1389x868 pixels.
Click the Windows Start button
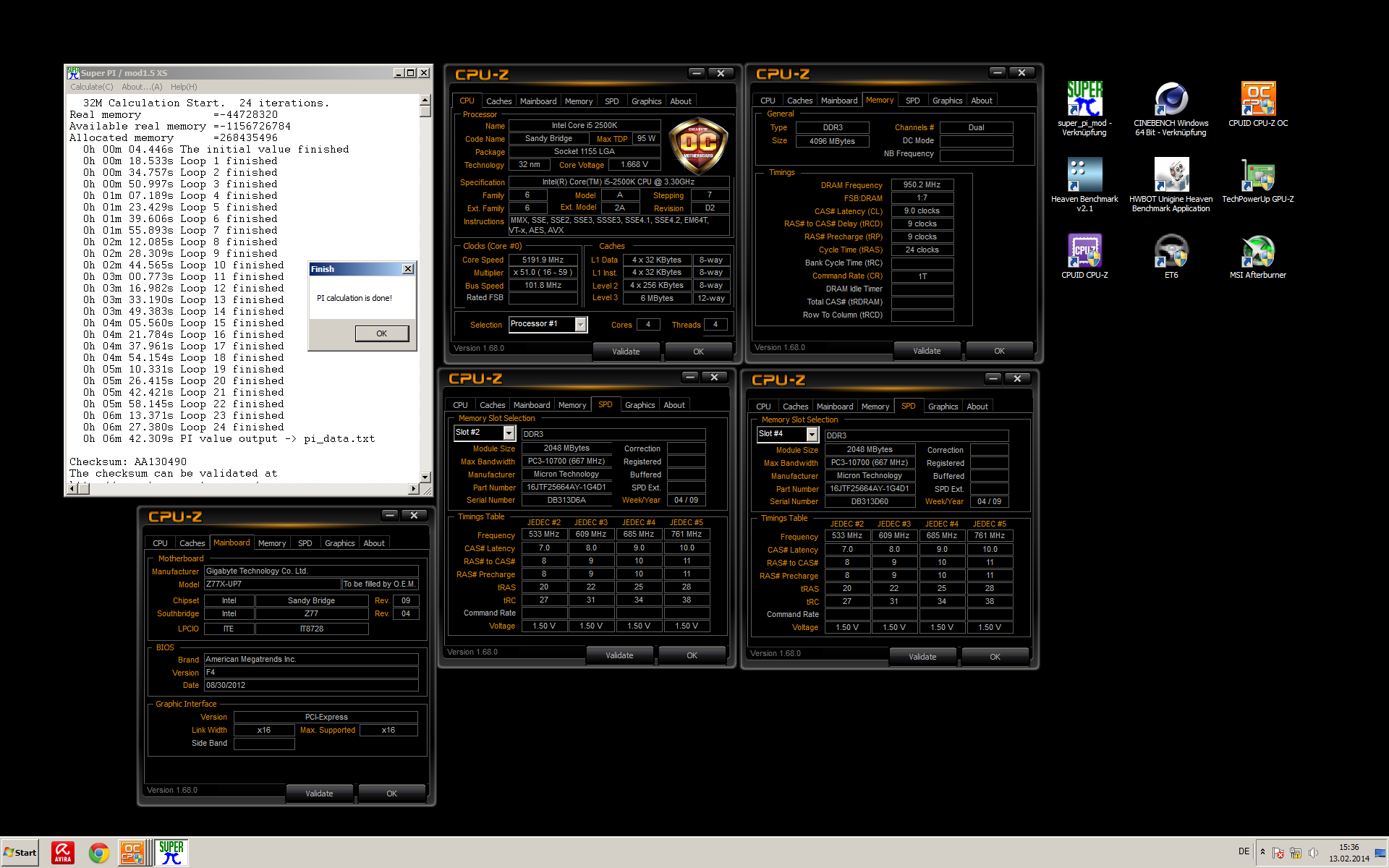pyautogui.click(x=20, y=853)
